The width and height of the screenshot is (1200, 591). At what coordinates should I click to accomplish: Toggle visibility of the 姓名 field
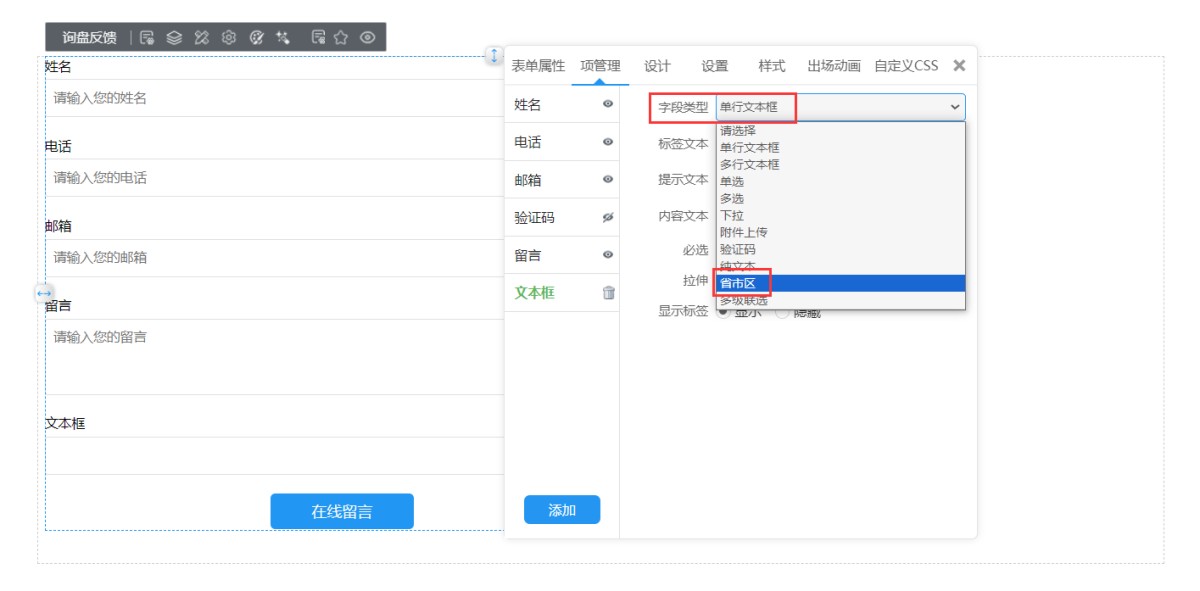pyautogui.click(x=608, y=104)
